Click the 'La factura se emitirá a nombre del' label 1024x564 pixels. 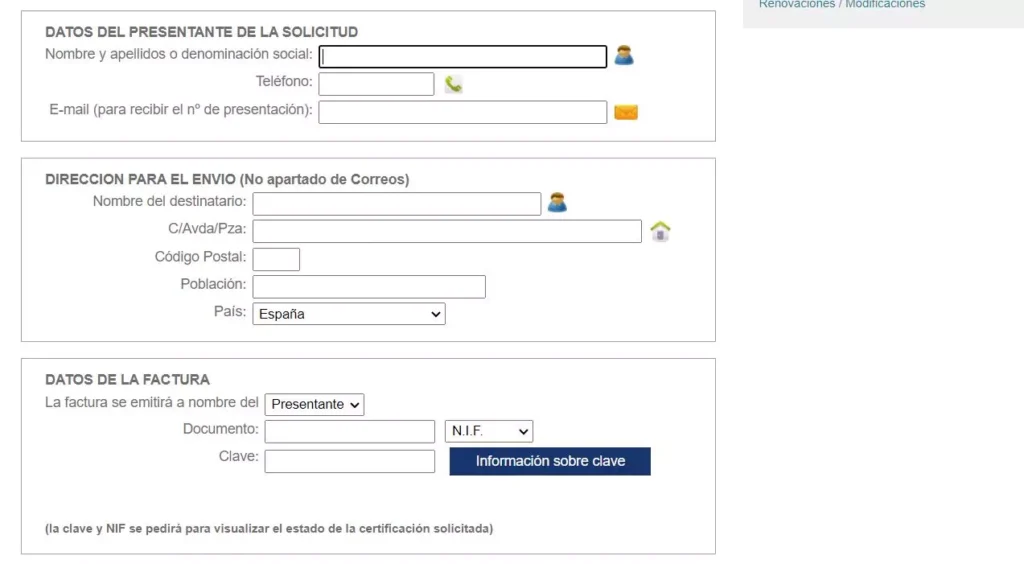(152, 403)
